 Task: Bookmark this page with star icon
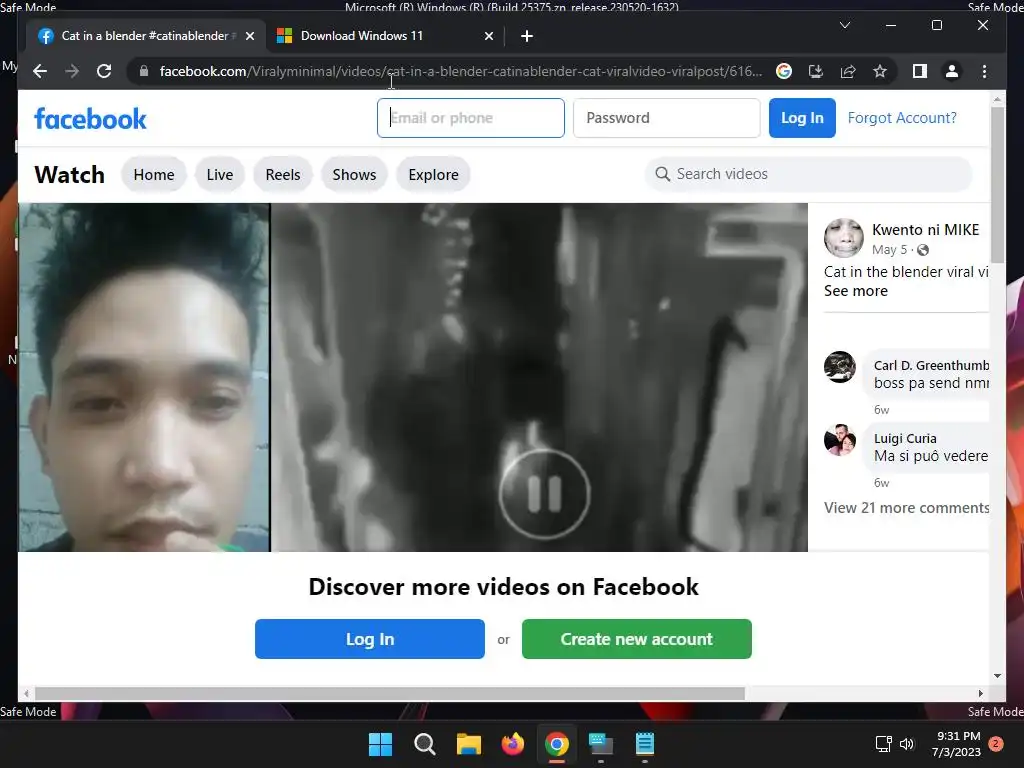[880, 71]
